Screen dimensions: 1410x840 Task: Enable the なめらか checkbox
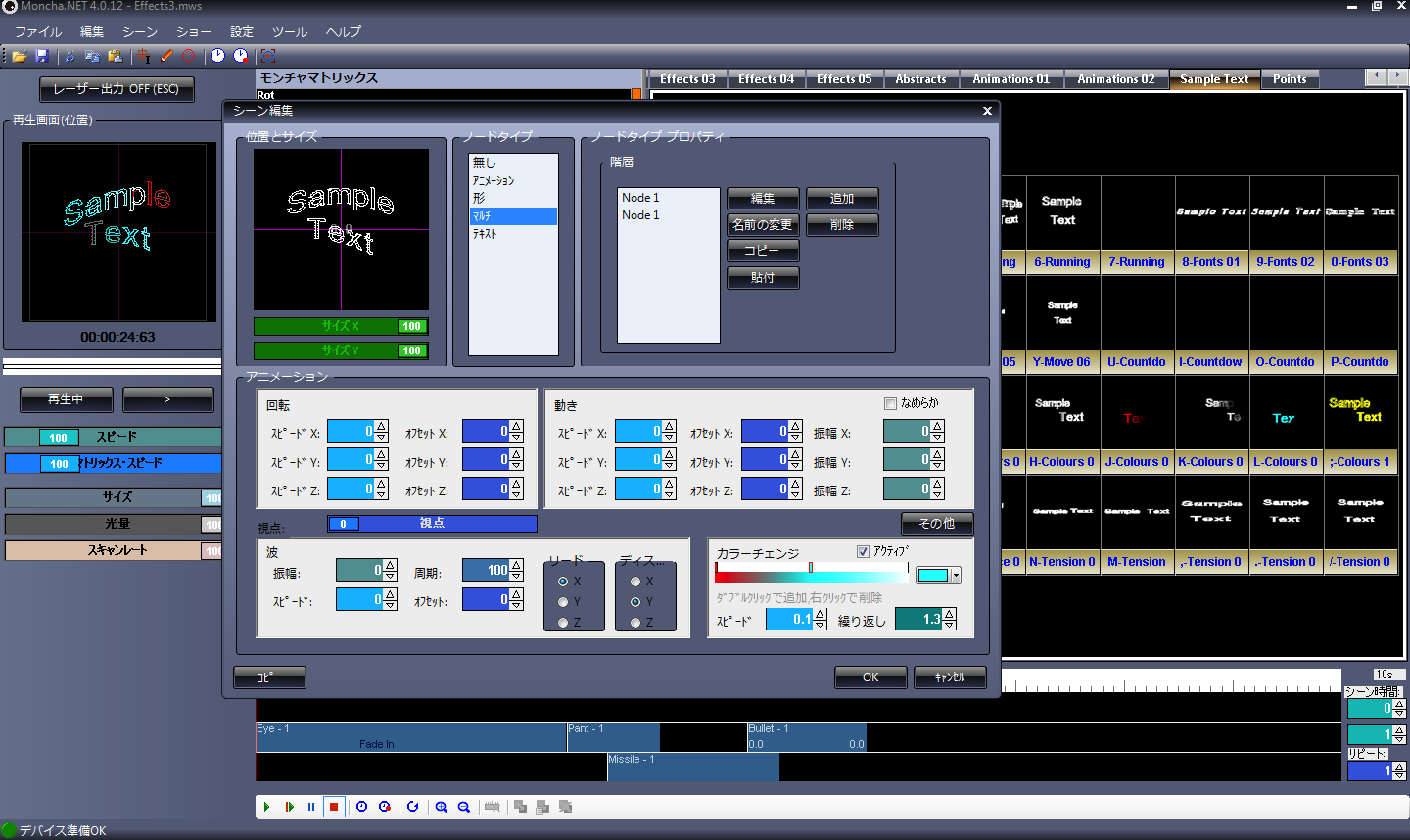point(890,403)
